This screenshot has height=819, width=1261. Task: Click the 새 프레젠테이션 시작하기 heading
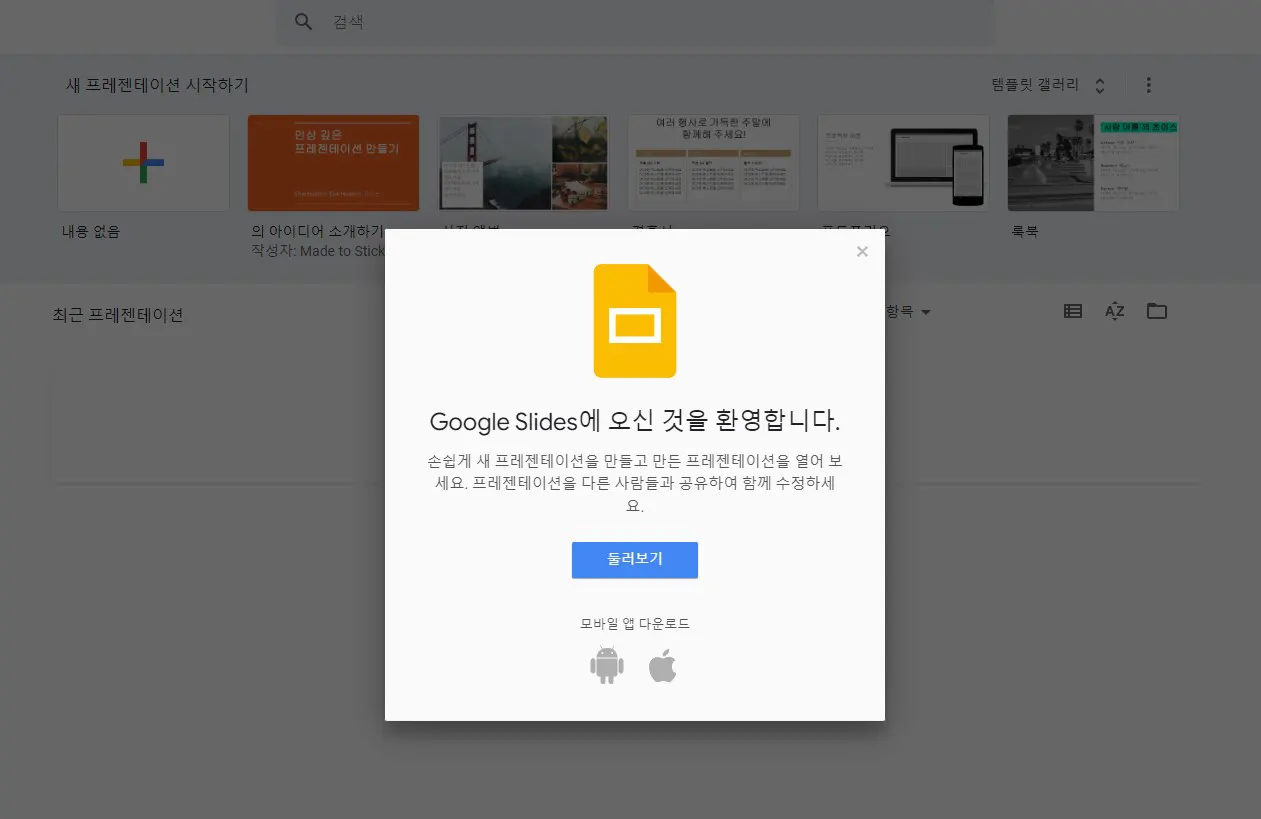157,85
